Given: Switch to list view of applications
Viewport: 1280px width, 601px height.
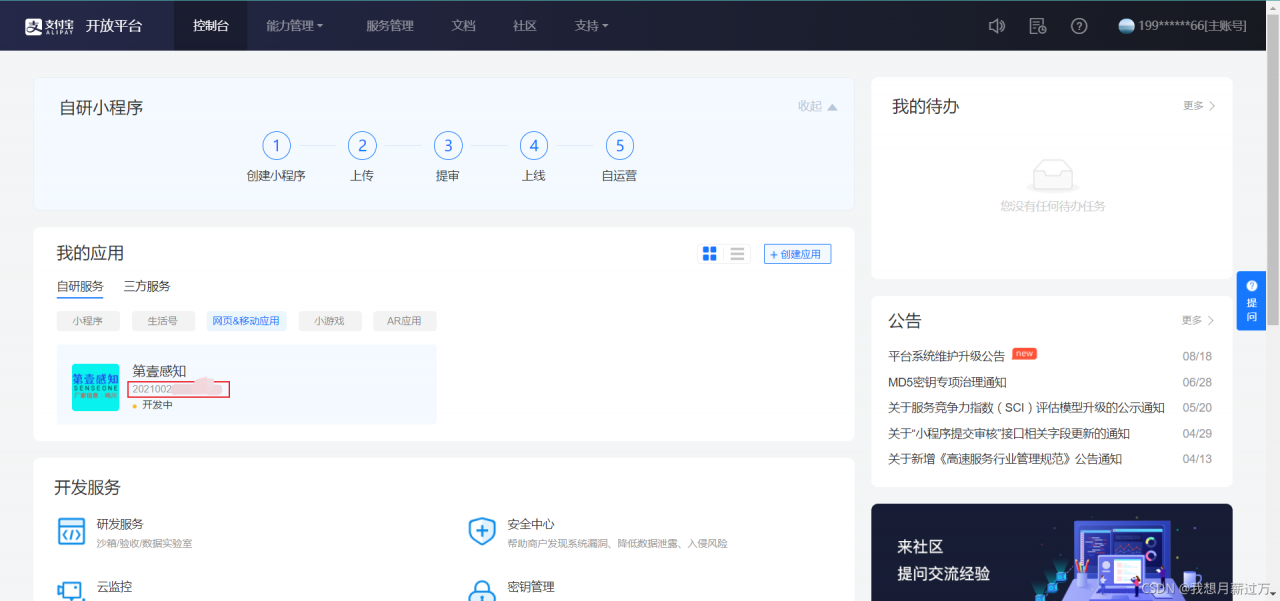Looking at the screenshot, I should 738,254.
